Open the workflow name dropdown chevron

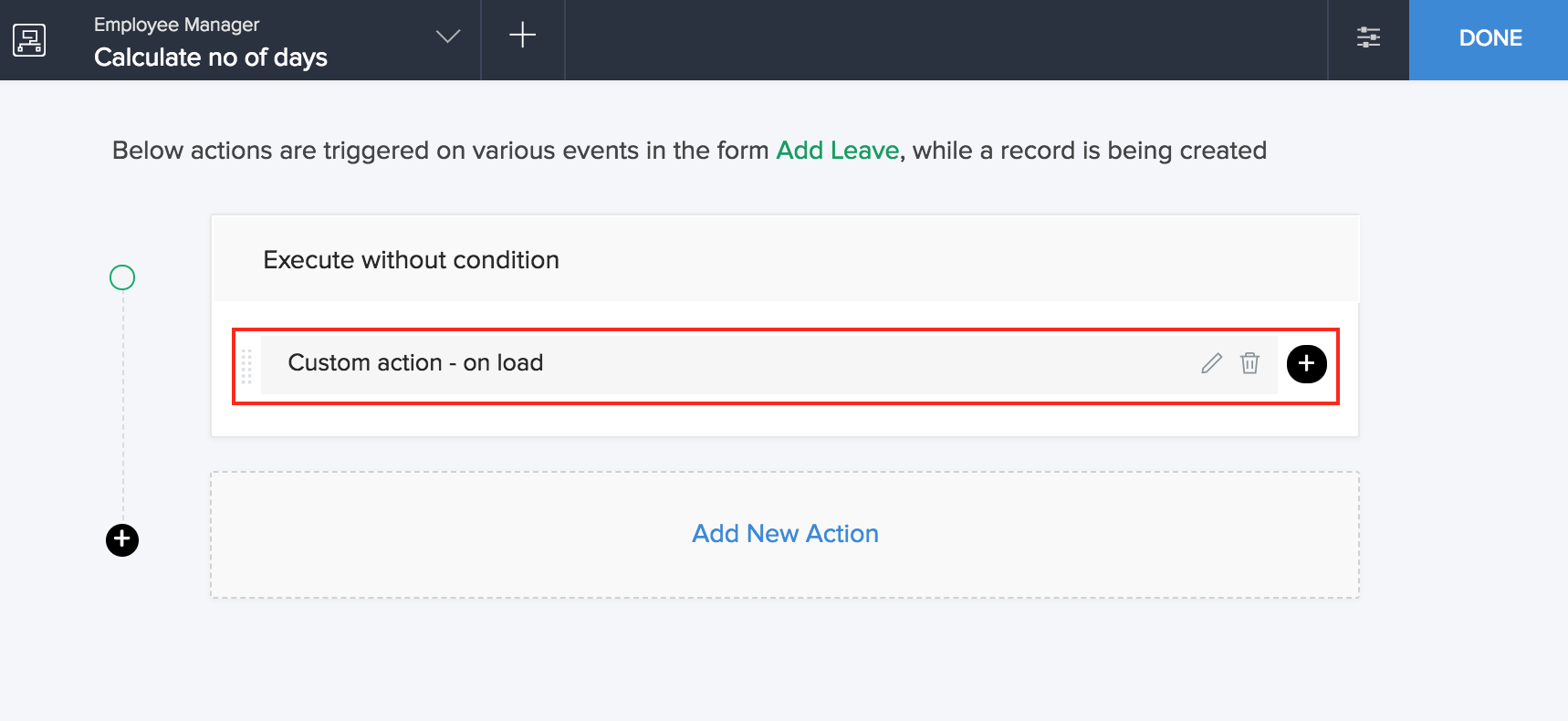pos(447,37)
